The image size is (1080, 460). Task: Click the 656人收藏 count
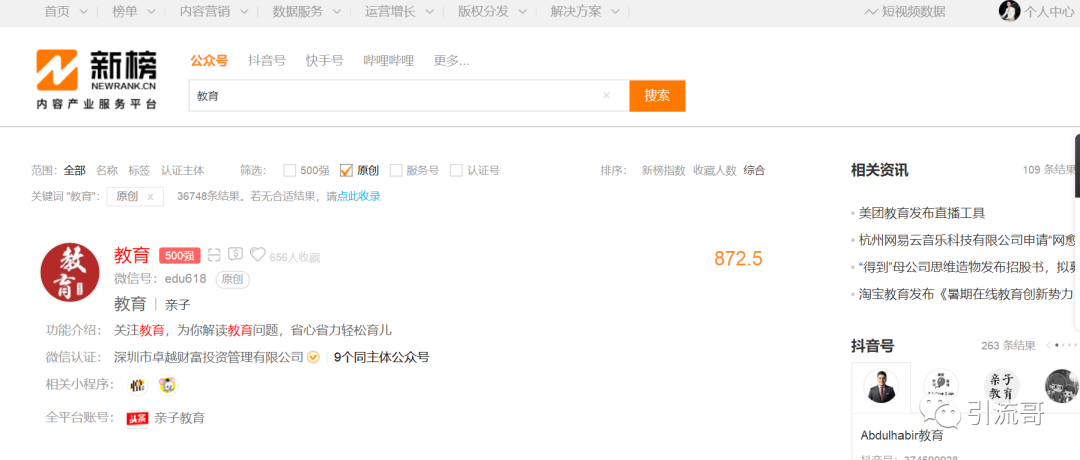[x=295, y=258]
